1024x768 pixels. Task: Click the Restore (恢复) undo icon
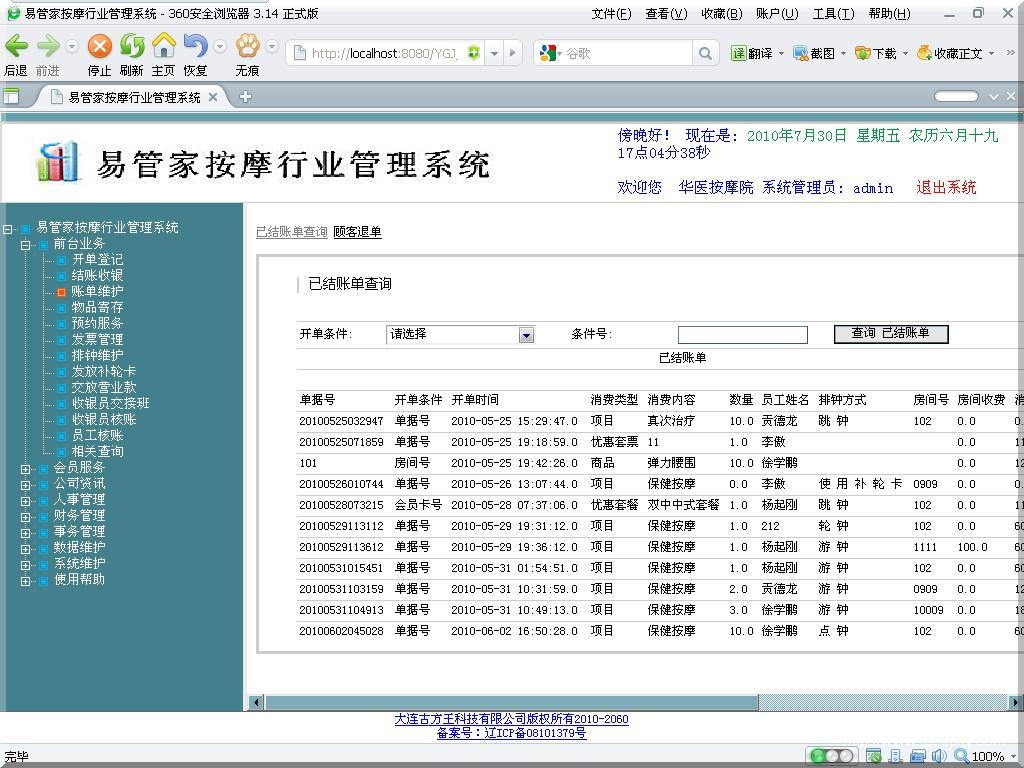coord(195,47)
